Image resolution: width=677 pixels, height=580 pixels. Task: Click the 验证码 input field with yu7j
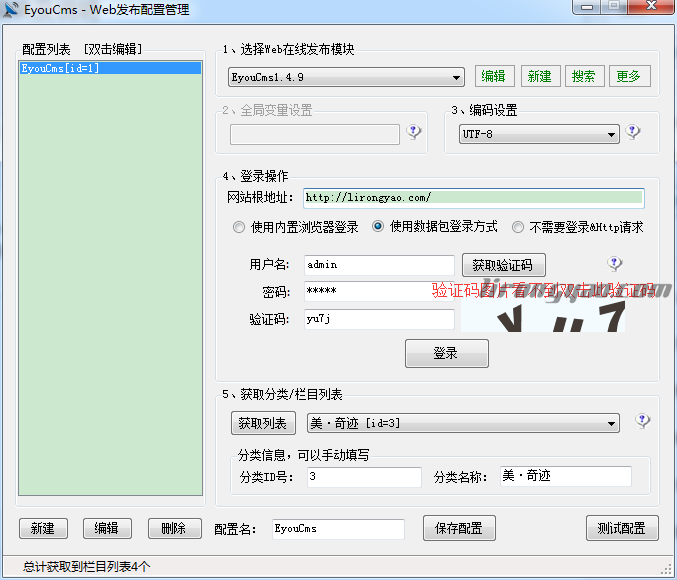(x=379, y=319)
